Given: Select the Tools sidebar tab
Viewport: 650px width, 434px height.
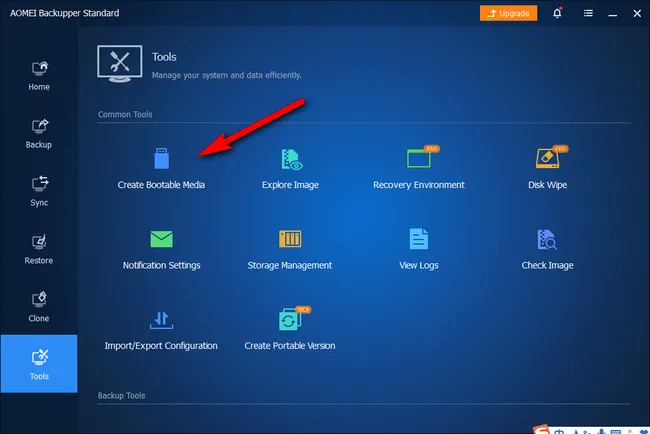Looking at the screenshot, I should coord(39,364).
